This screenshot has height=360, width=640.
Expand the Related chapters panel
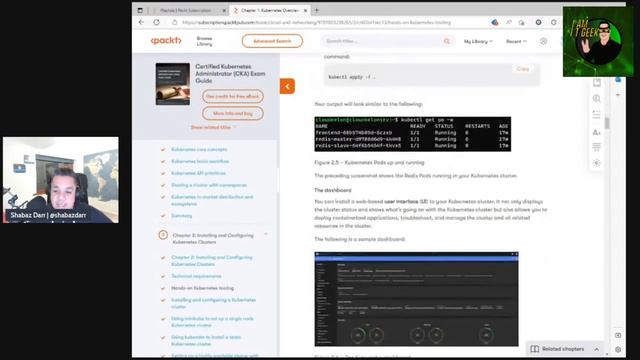pyautogui.click(x=565, y=349)
